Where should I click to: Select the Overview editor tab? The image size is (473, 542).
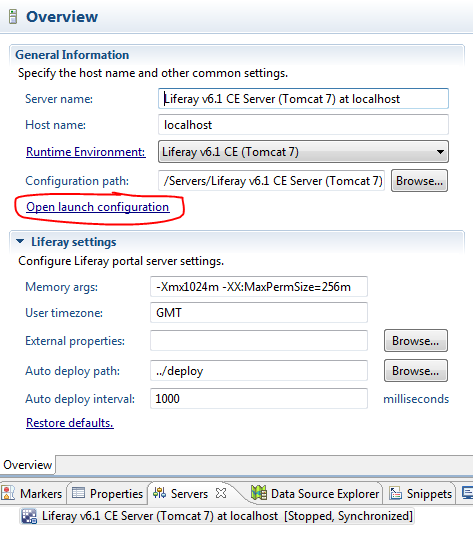point(28,465)
